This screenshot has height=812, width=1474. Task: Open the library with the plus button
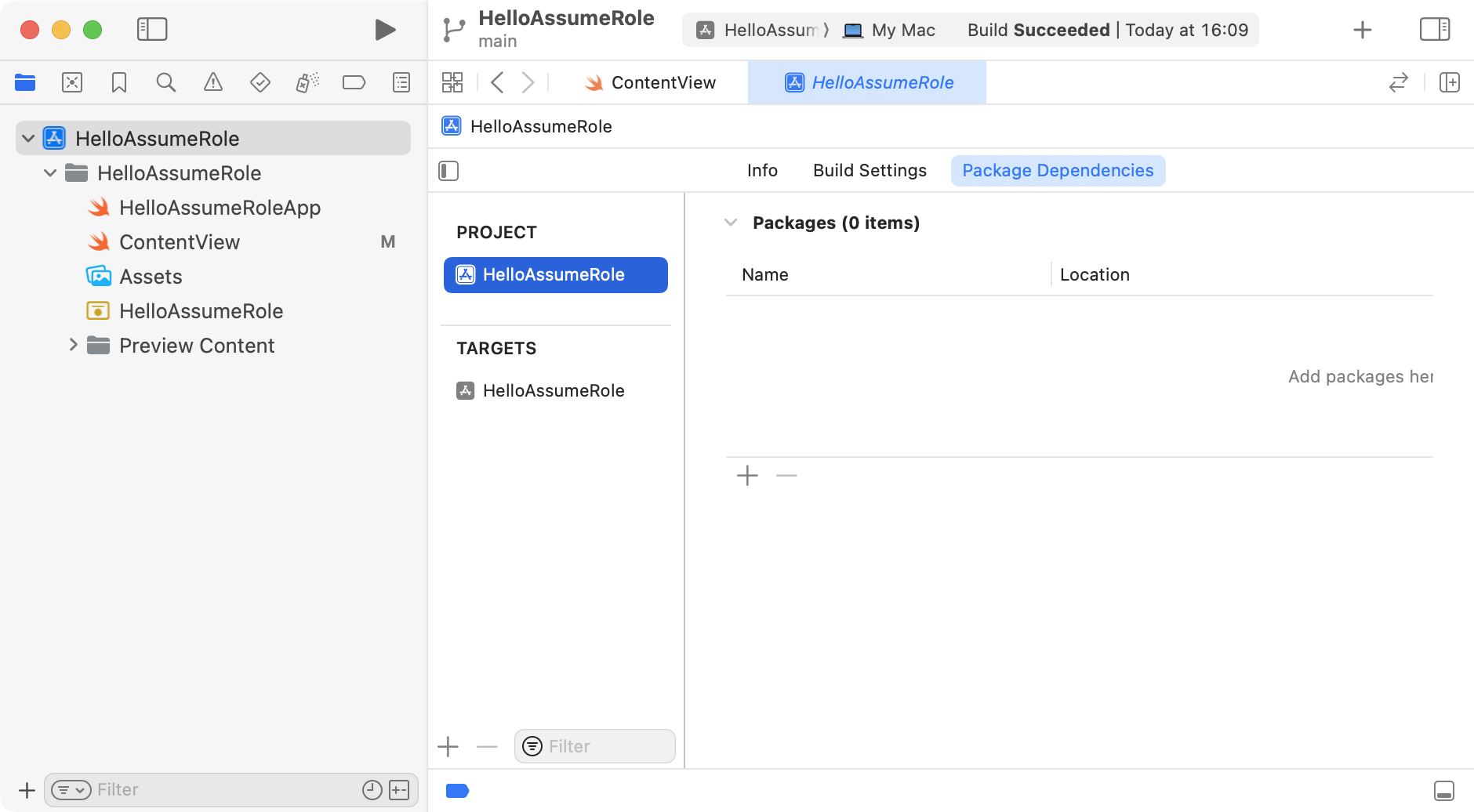pos(1363,30)
